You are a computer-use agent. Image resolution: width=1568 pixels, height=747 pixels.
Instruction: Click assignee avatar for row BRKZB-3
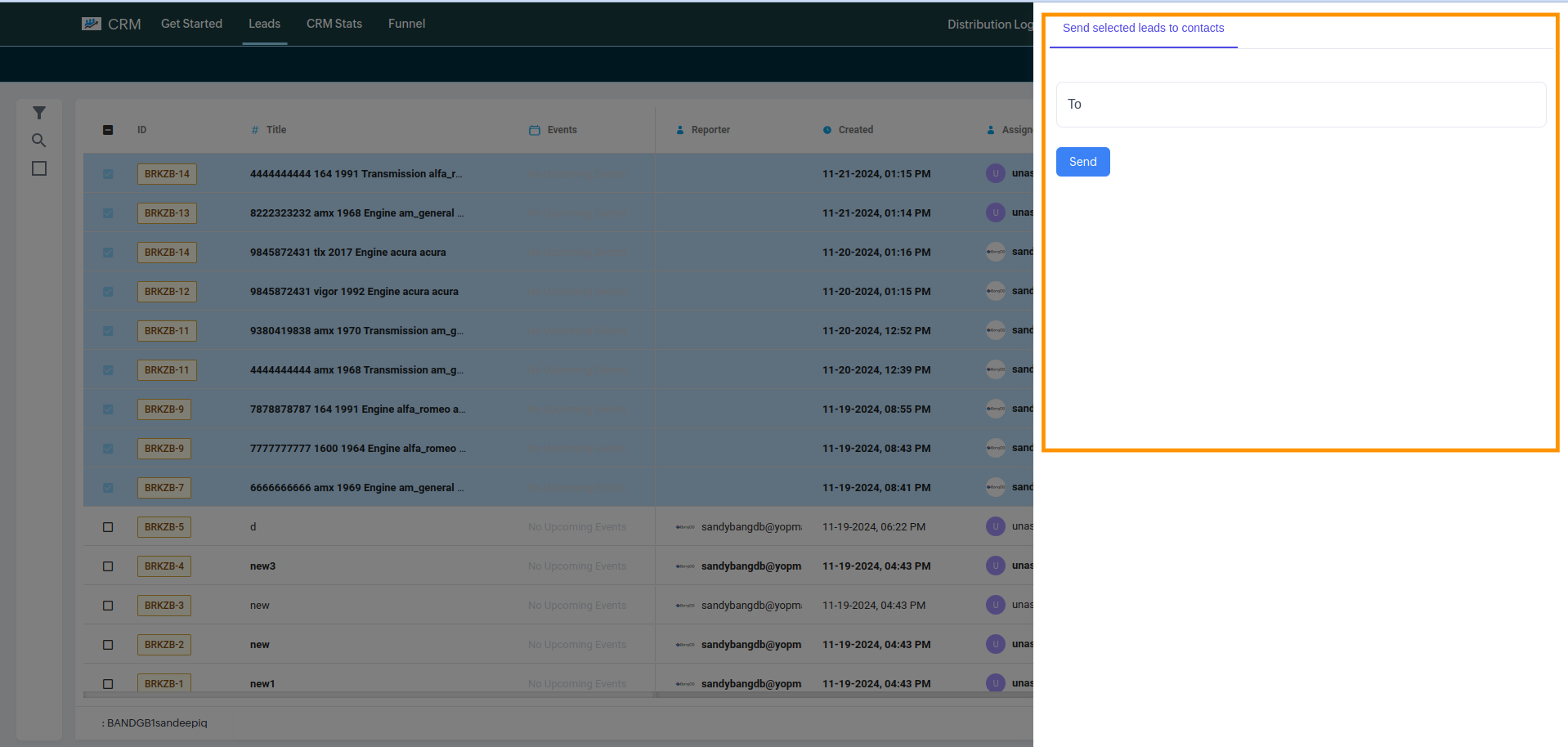click(x=996, y=605)
